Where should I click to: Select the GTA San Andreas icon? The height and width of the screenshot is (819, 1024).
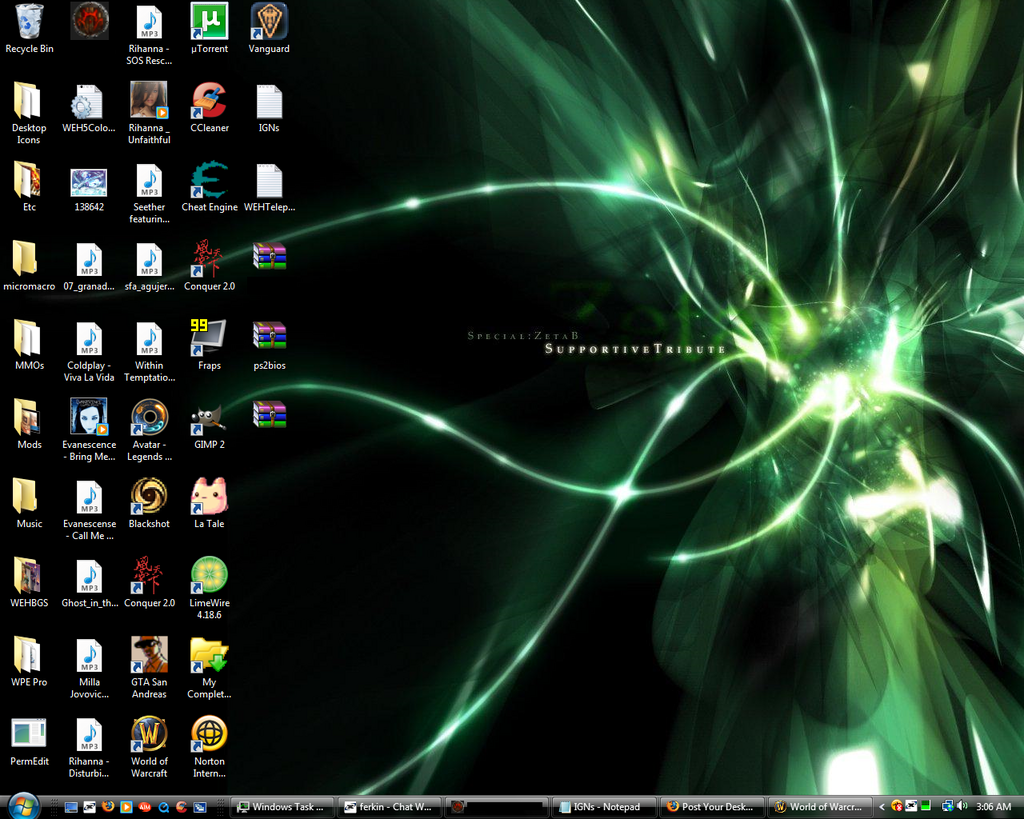[x=149, y=655]
